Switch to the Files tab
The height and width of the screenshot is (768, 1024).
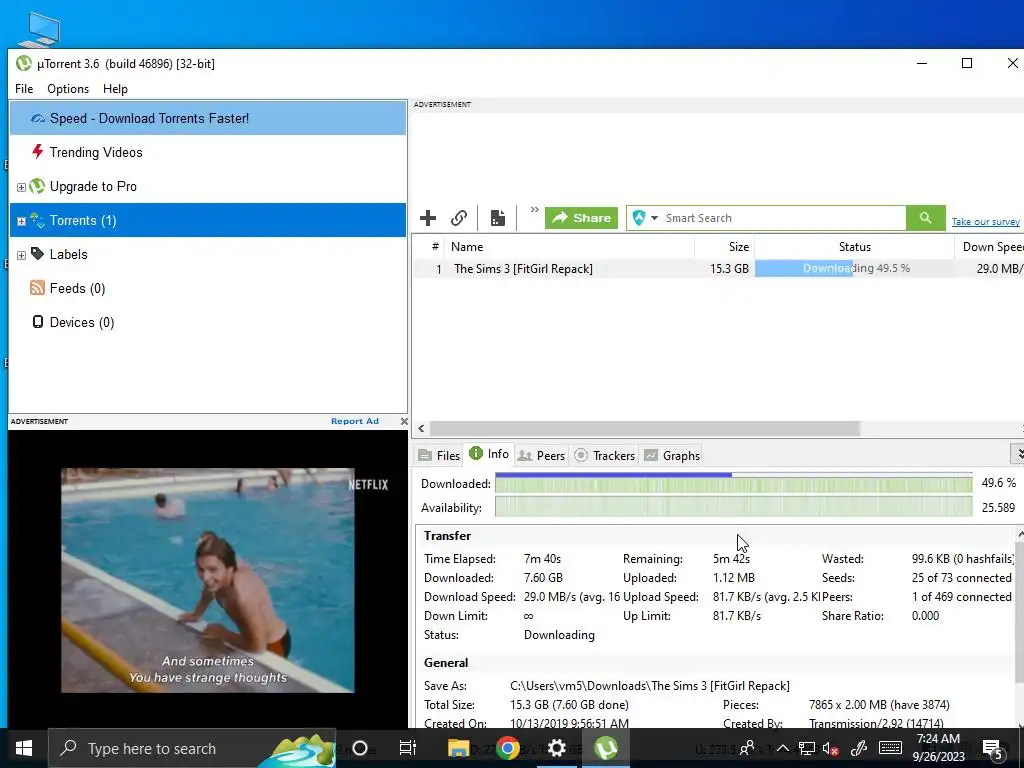coord(440,456)
